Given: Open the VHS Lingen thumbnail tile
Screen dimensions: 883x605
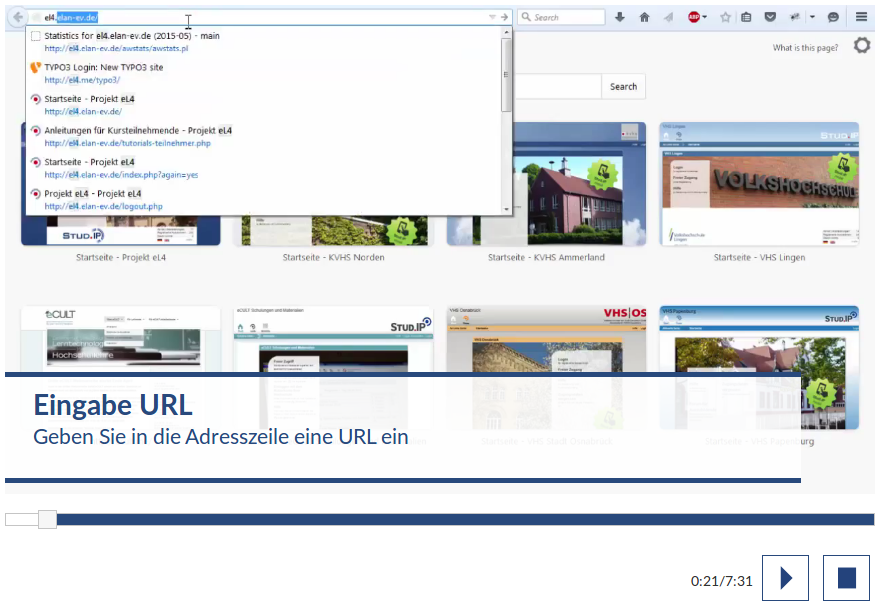Looking at the screenshot, I should pyautogui.click(x=759, y=185).
